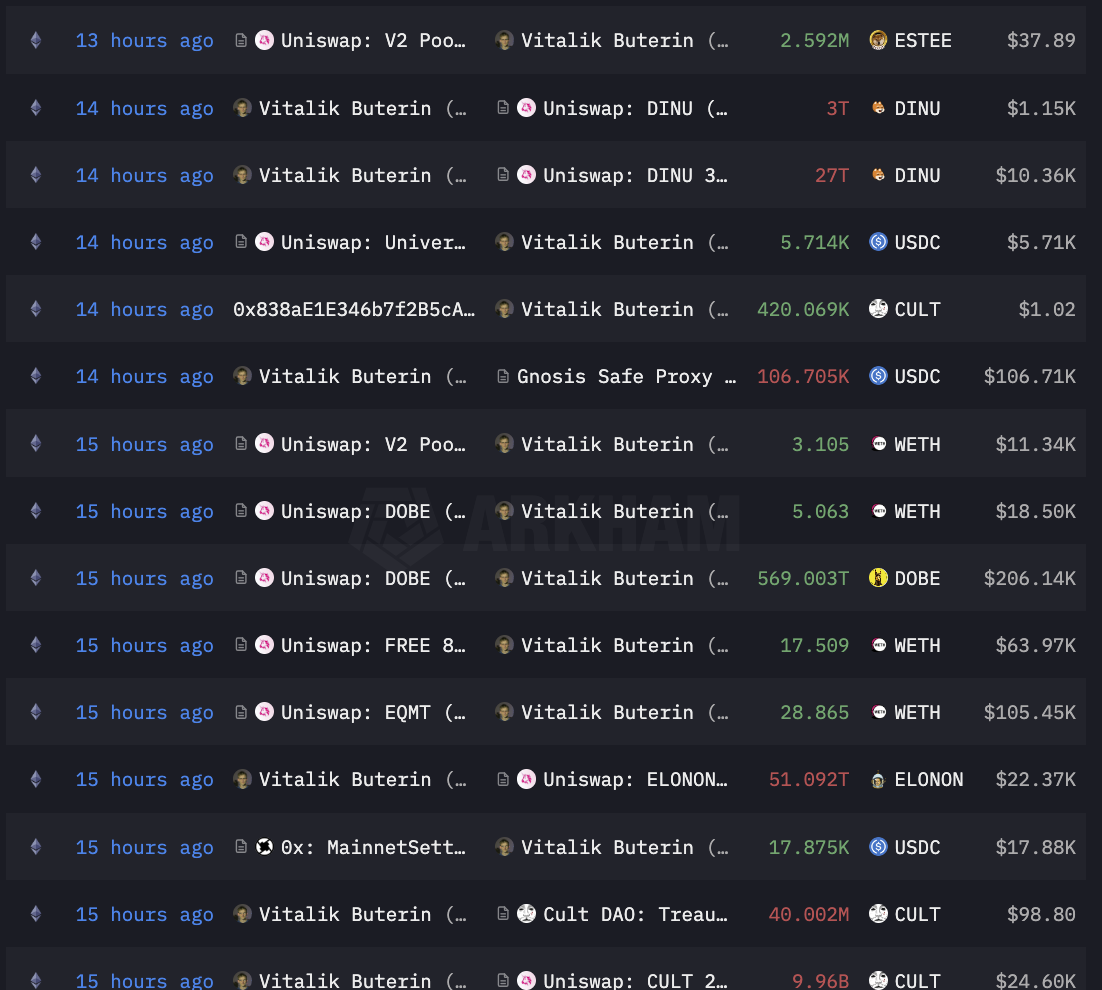
Task: Click the DINU token icon in 3T row
Action: [878, 108]
